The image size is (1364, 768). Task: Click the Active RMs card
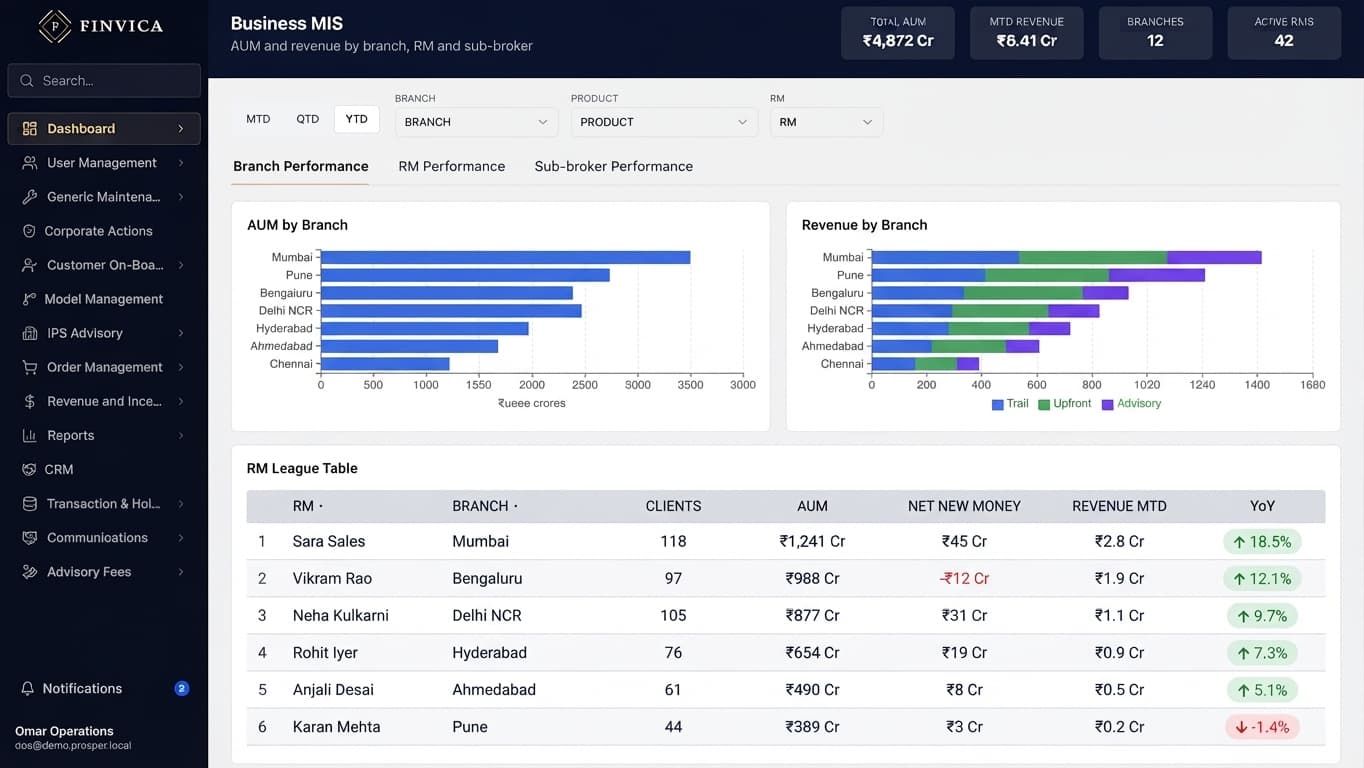point(1284,33)
